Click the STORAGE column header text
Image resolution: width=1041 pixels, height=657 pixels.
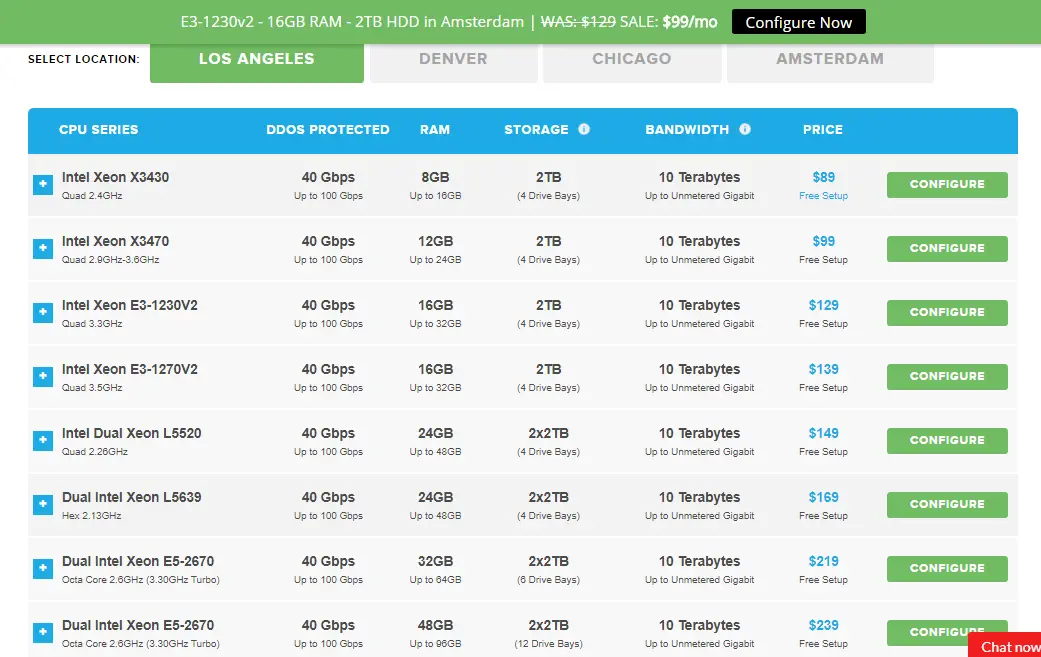coord(536,130)
